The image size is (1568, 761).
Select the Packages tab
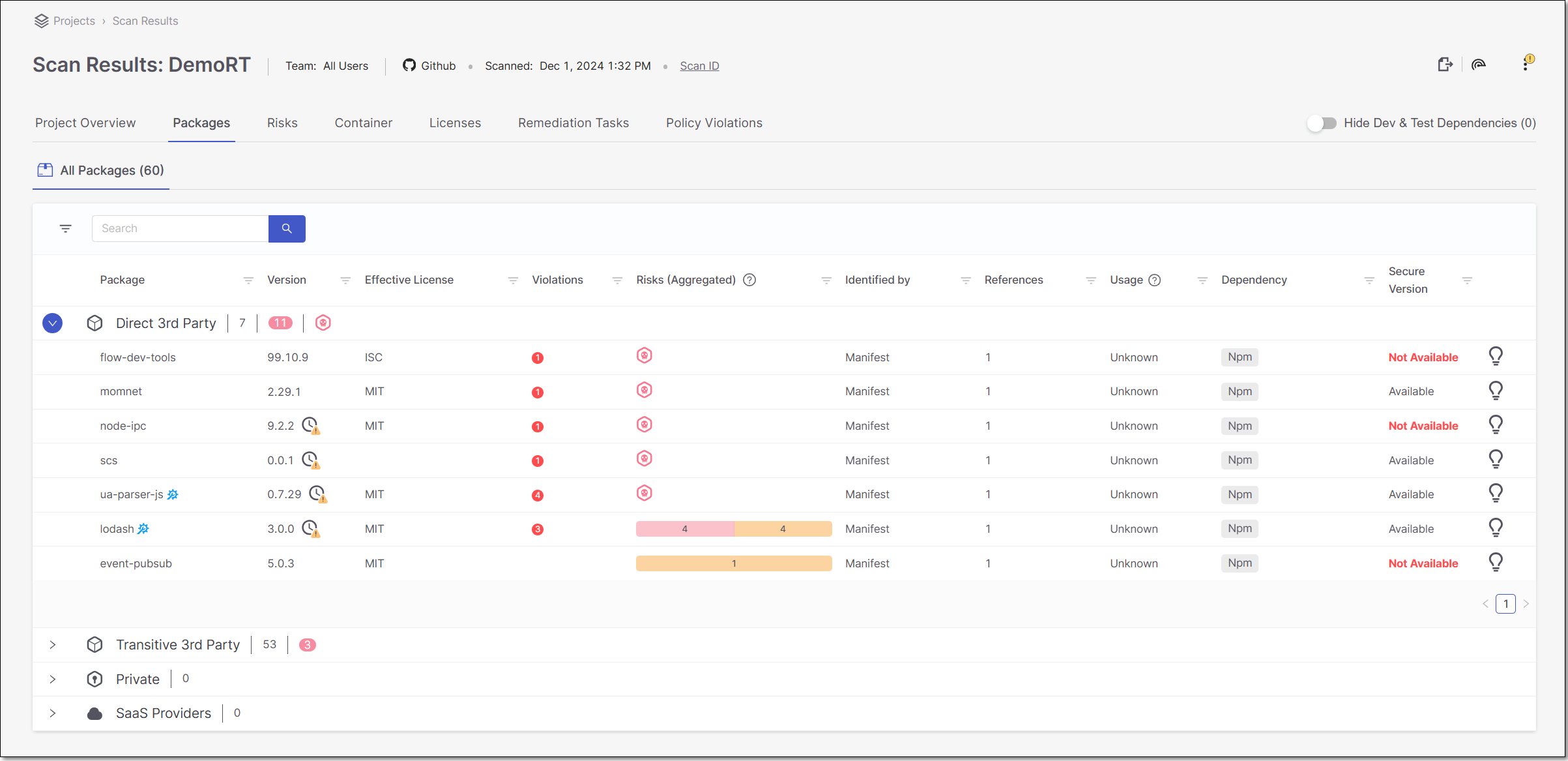(201, 123)
